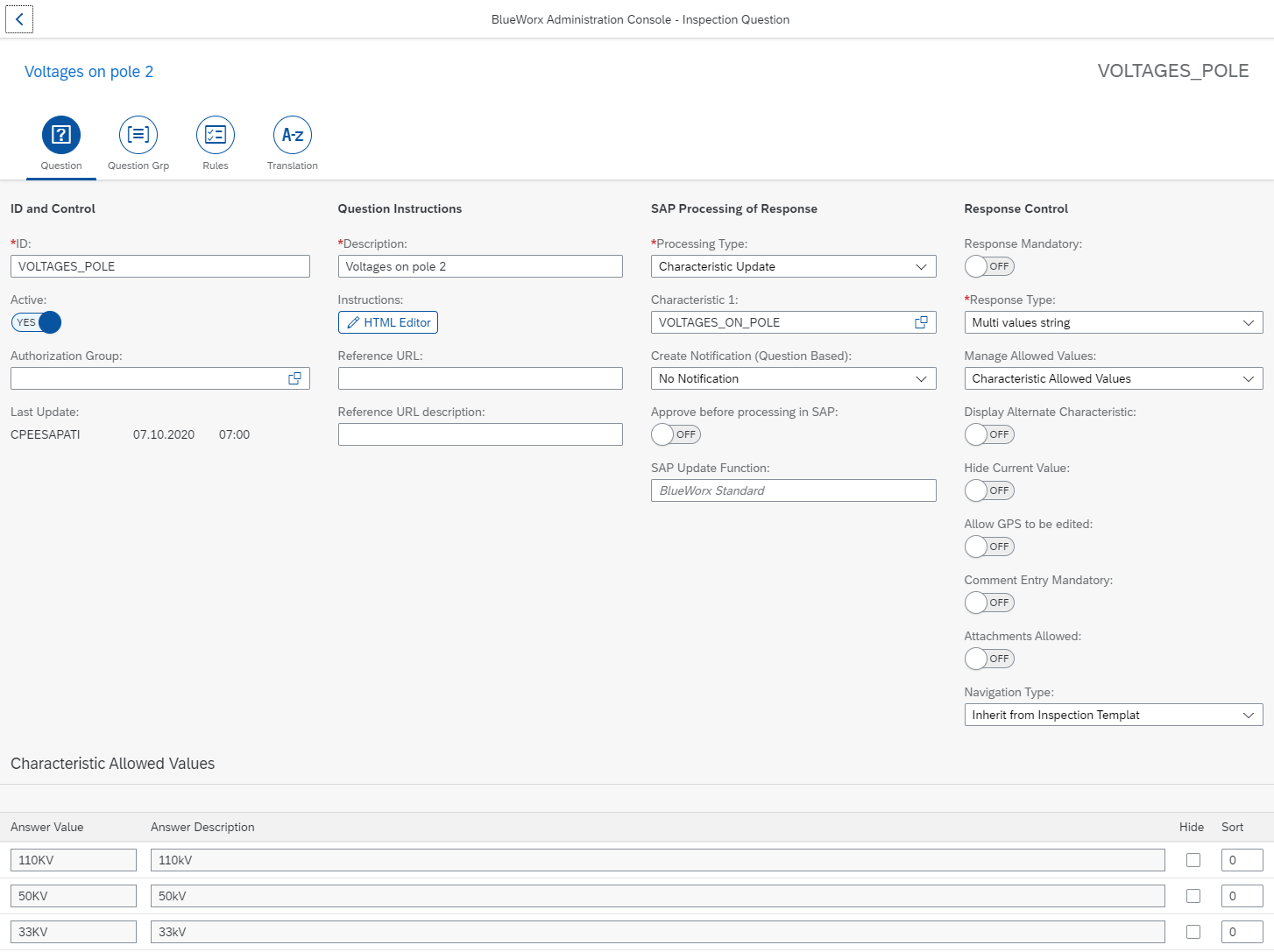The width and height of the screenshot is (1274, 952).
Task: Open the Translation A-Z icon
Action: [x=293, y=135]
